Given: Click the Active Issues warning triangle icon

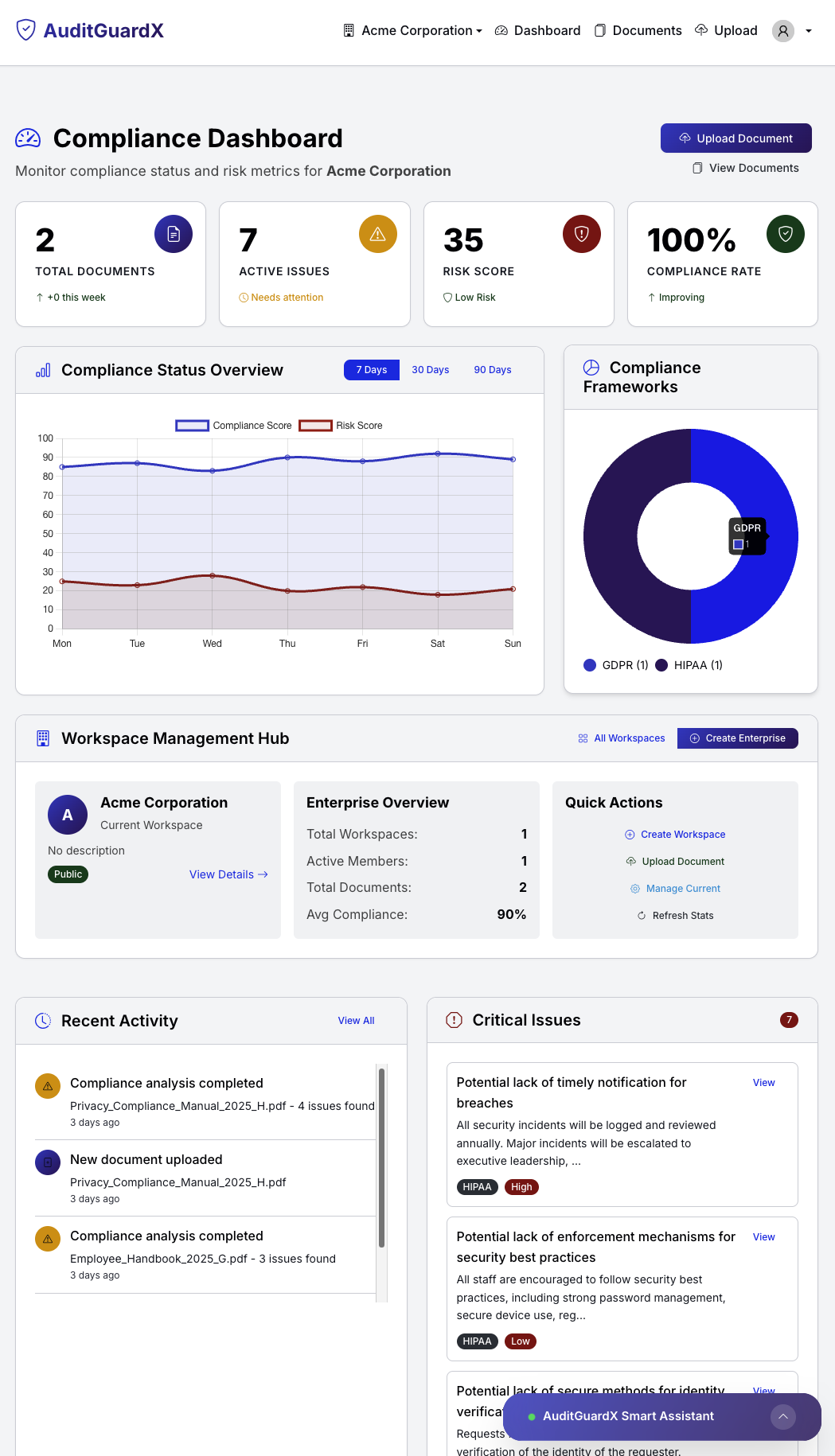Looking at the screenshot, I should pyautogui.click(x=377, y=234).
